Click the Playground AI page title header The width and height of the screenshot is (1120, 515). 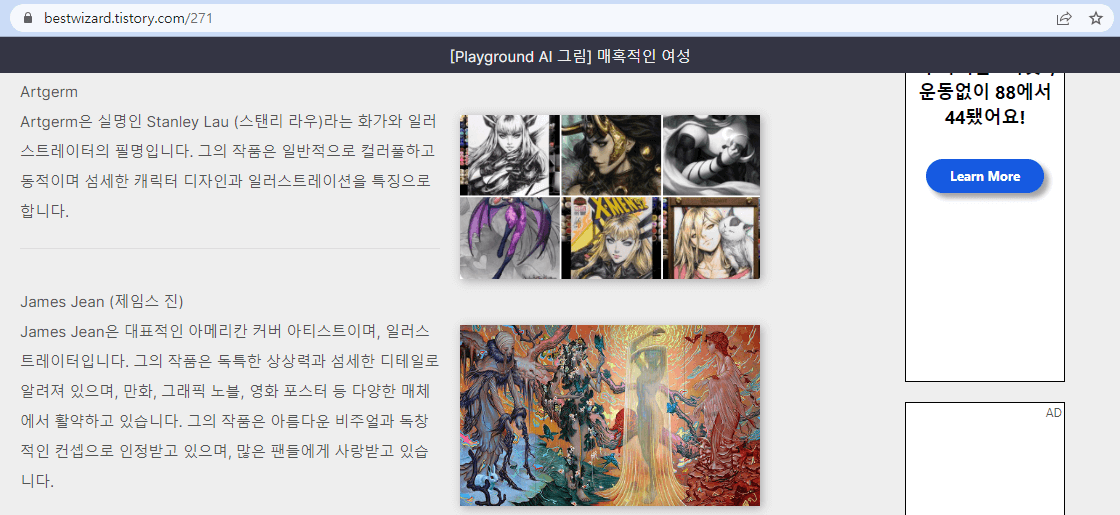[570, 56]
